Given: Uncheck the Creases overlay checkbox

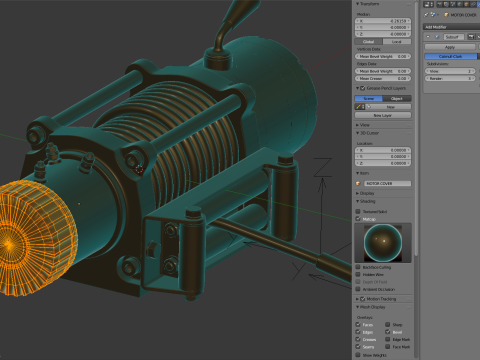Looking at the screenshot, I should coord(358,339).
